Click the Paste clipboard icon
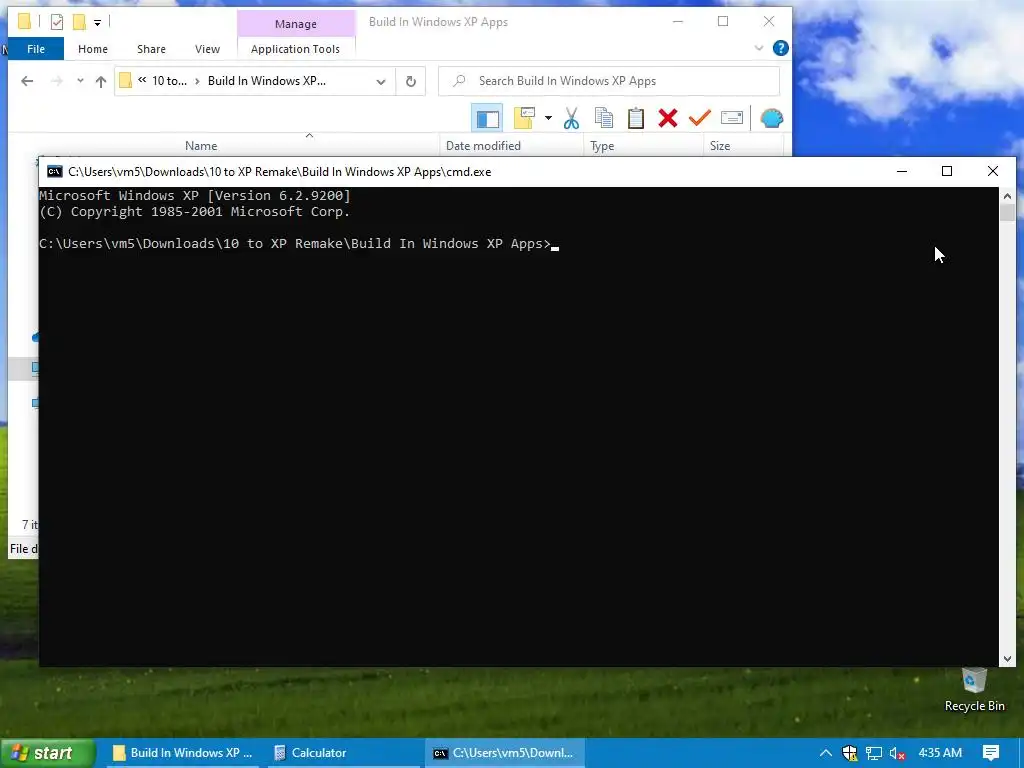Viewport: 1024px width, 768px height. click(635, 118)
